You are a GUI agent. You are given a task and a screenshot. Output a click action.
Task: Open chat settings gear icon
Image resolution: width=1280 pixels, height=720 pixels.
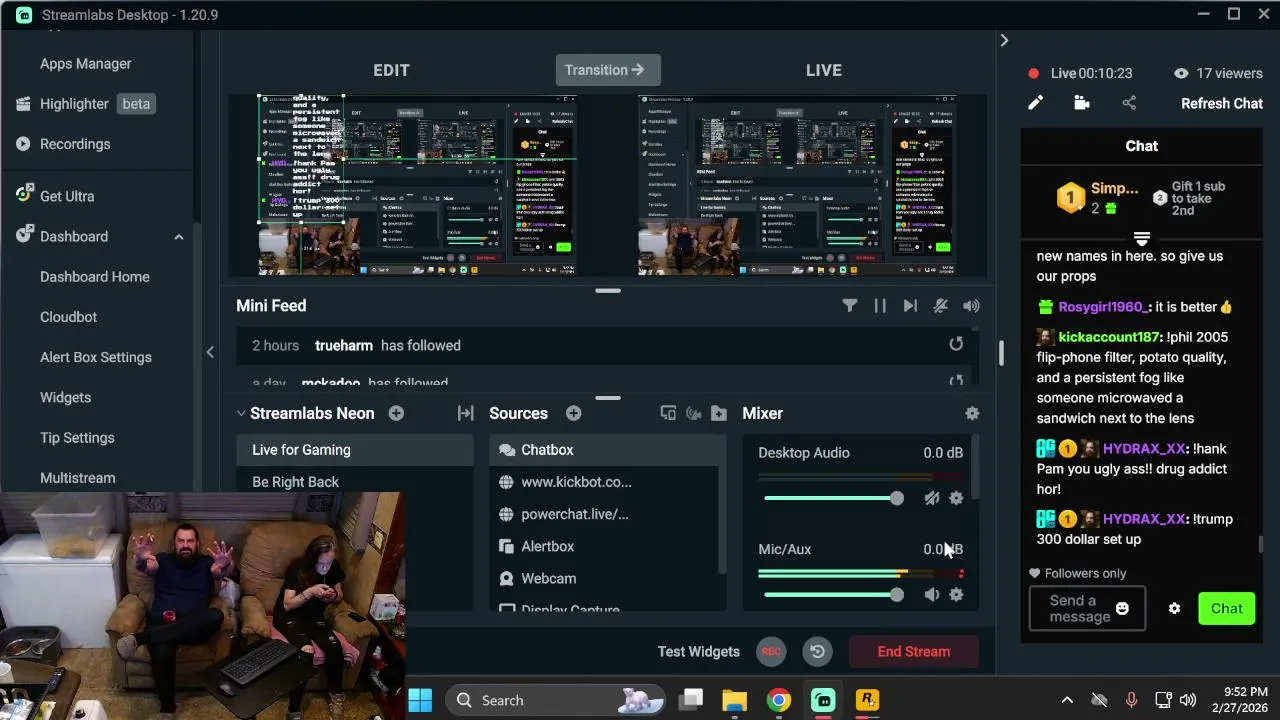tap(1175, 609)
